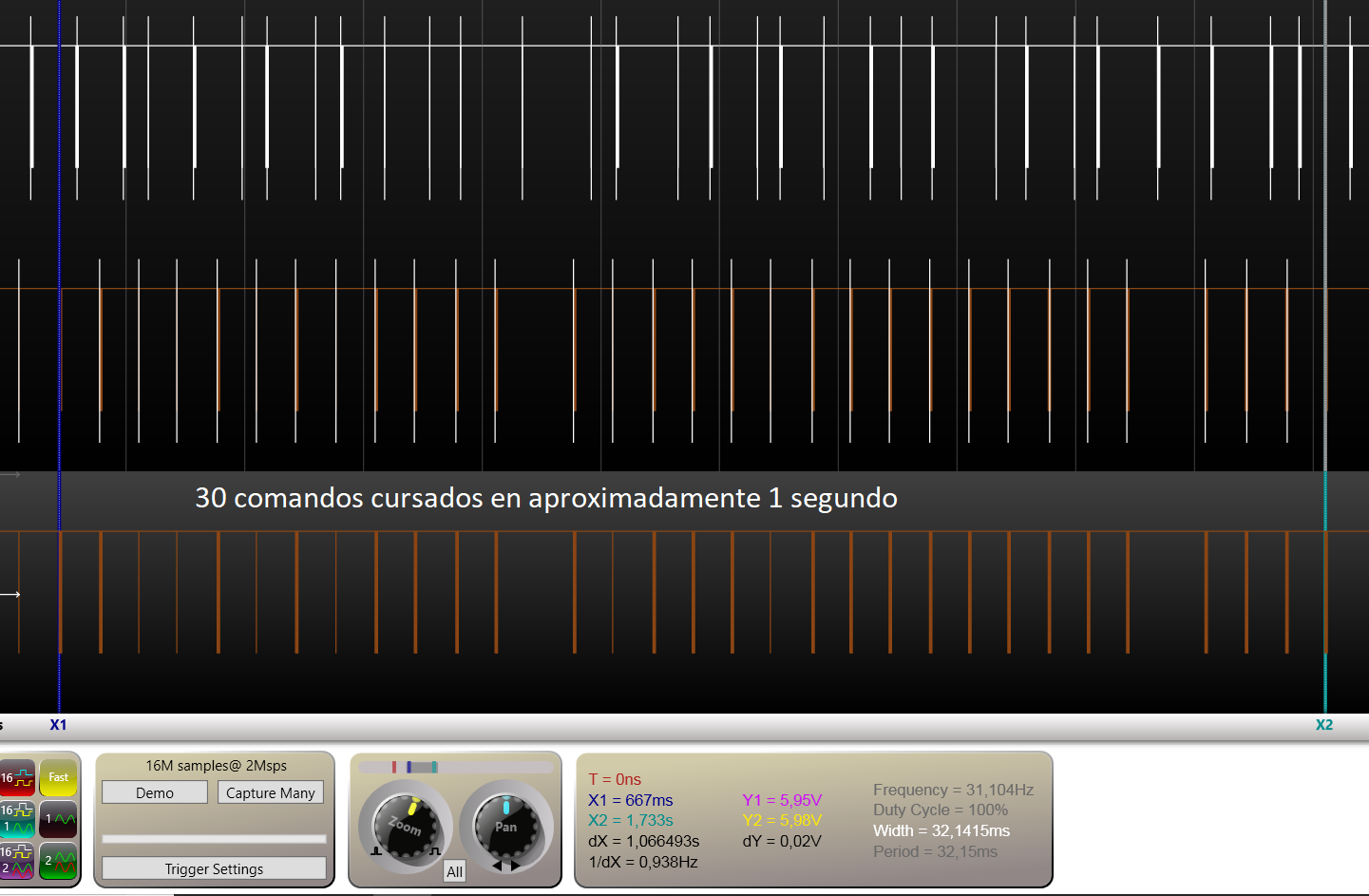
Task: Select the 16-channel digital-only capture mode
Action: 17,777
